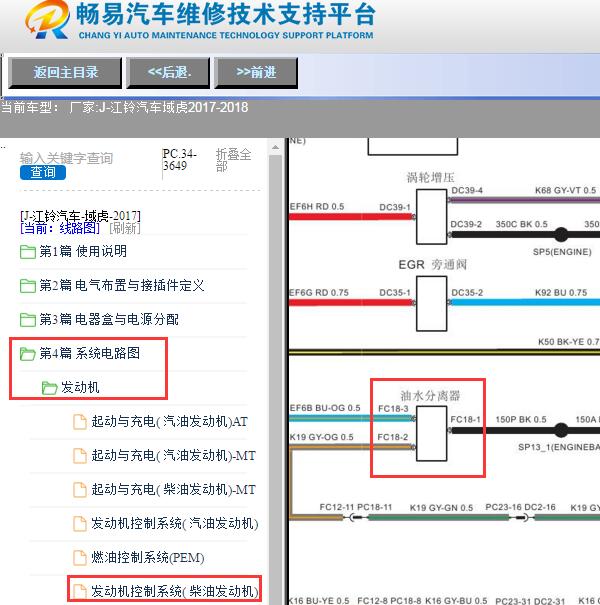This screenshot has width=600, height=605.
Task: Click the tree panel scrollbar up arrow
Action: tap(275, 147)
